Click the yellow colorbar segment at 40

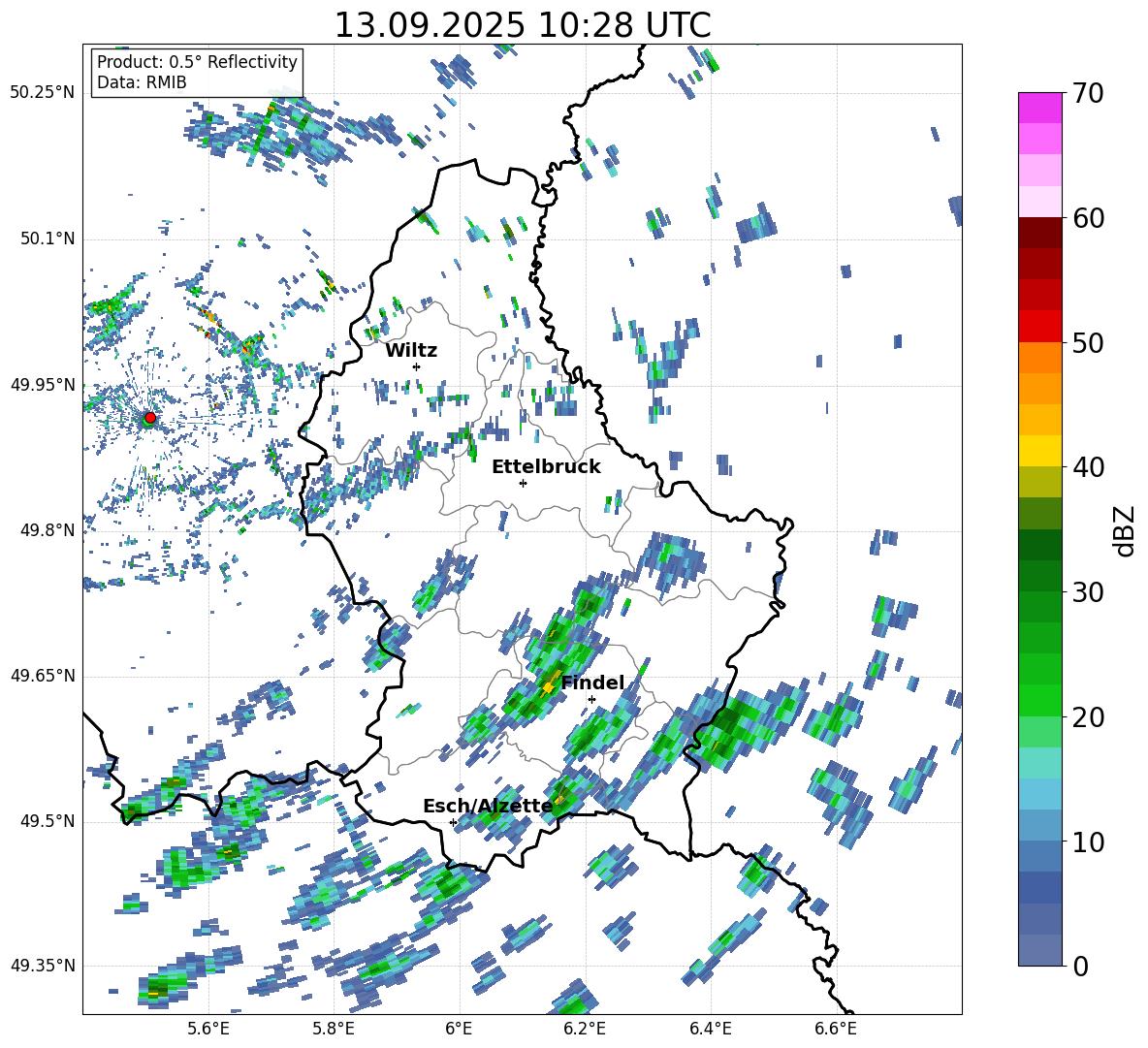[x=1039, y=451]
